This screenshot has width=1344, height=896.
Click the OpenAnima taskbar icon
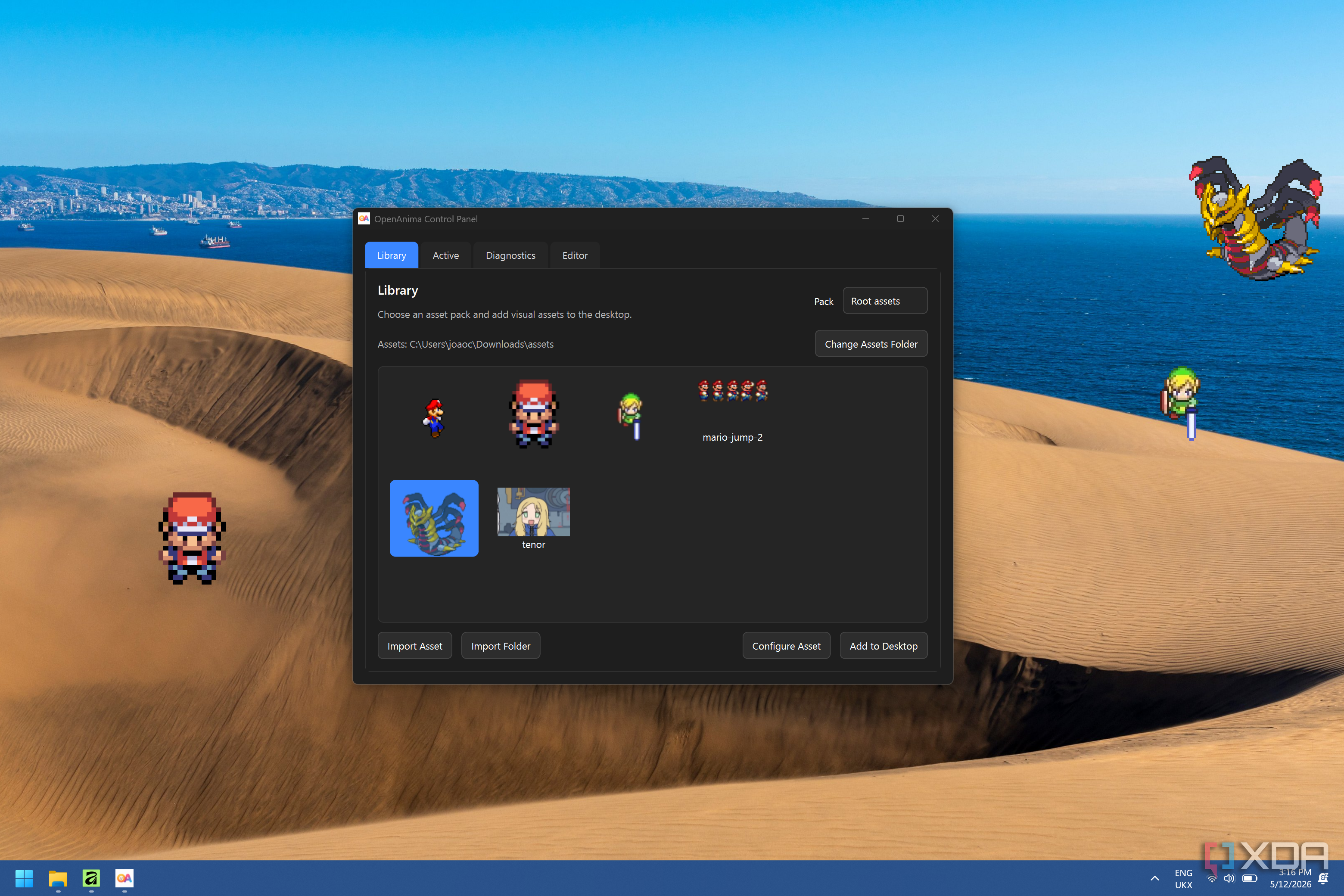point(124,878)
